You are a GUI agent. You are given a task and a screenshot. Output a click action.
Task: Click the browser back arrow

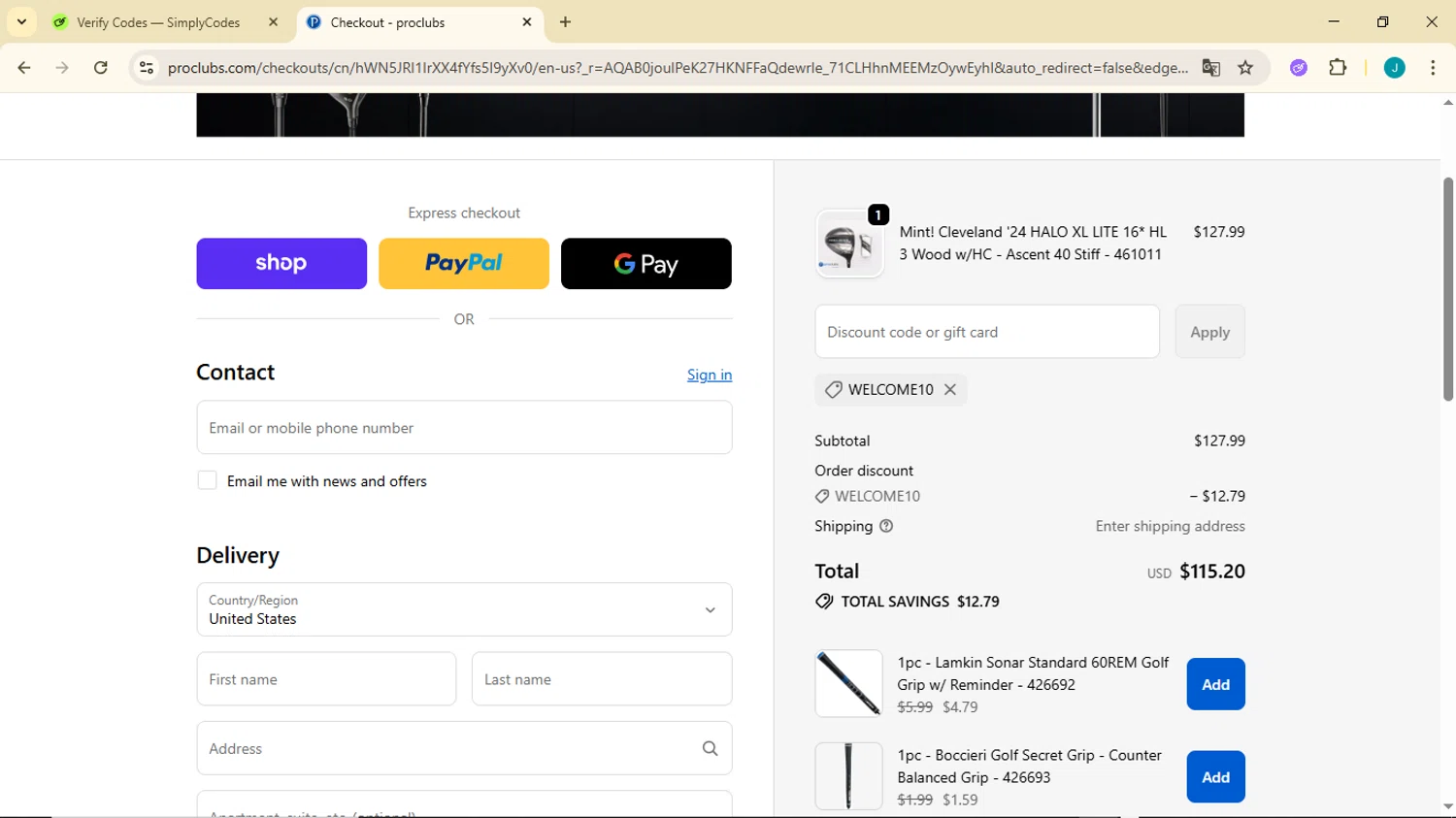coord(24,68)
